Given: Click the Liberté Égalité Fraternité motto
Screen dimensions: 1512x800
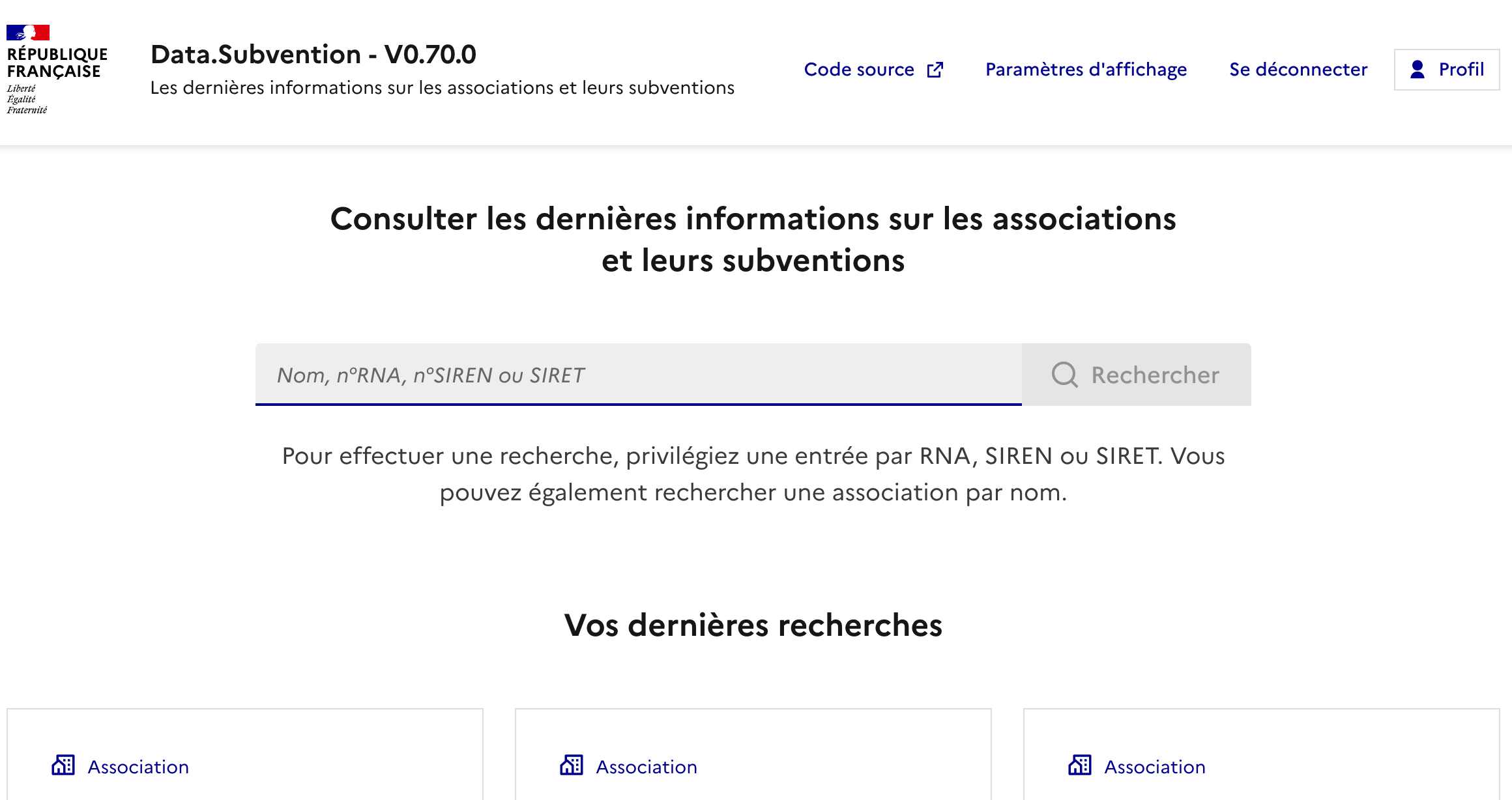Looking at the screenshot, I should [x=27, y=99].
